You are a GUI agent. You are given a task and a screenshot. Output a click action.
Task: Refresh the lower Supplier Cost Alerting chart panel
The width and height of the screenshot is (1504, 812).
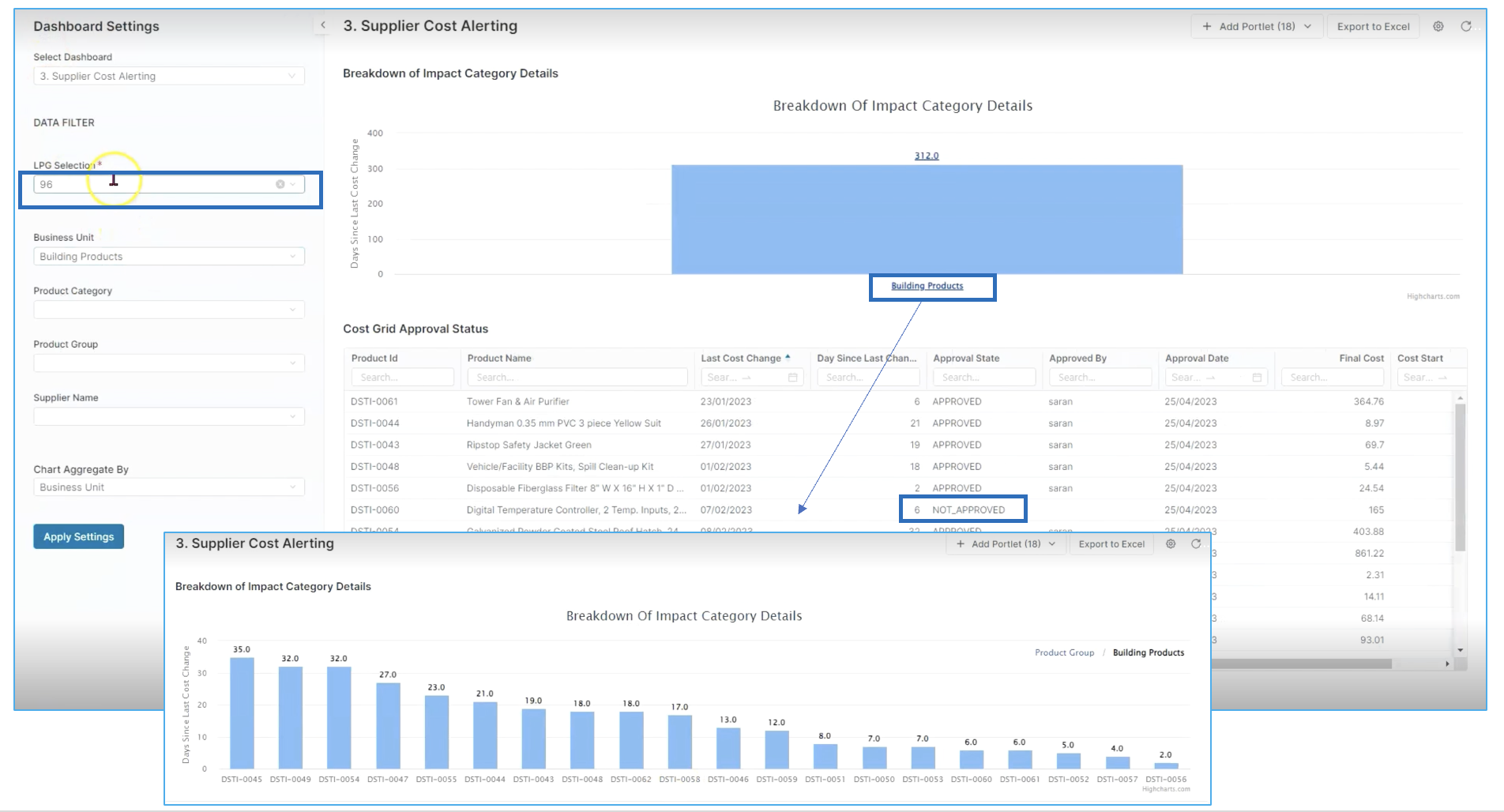click(1196, 543)
